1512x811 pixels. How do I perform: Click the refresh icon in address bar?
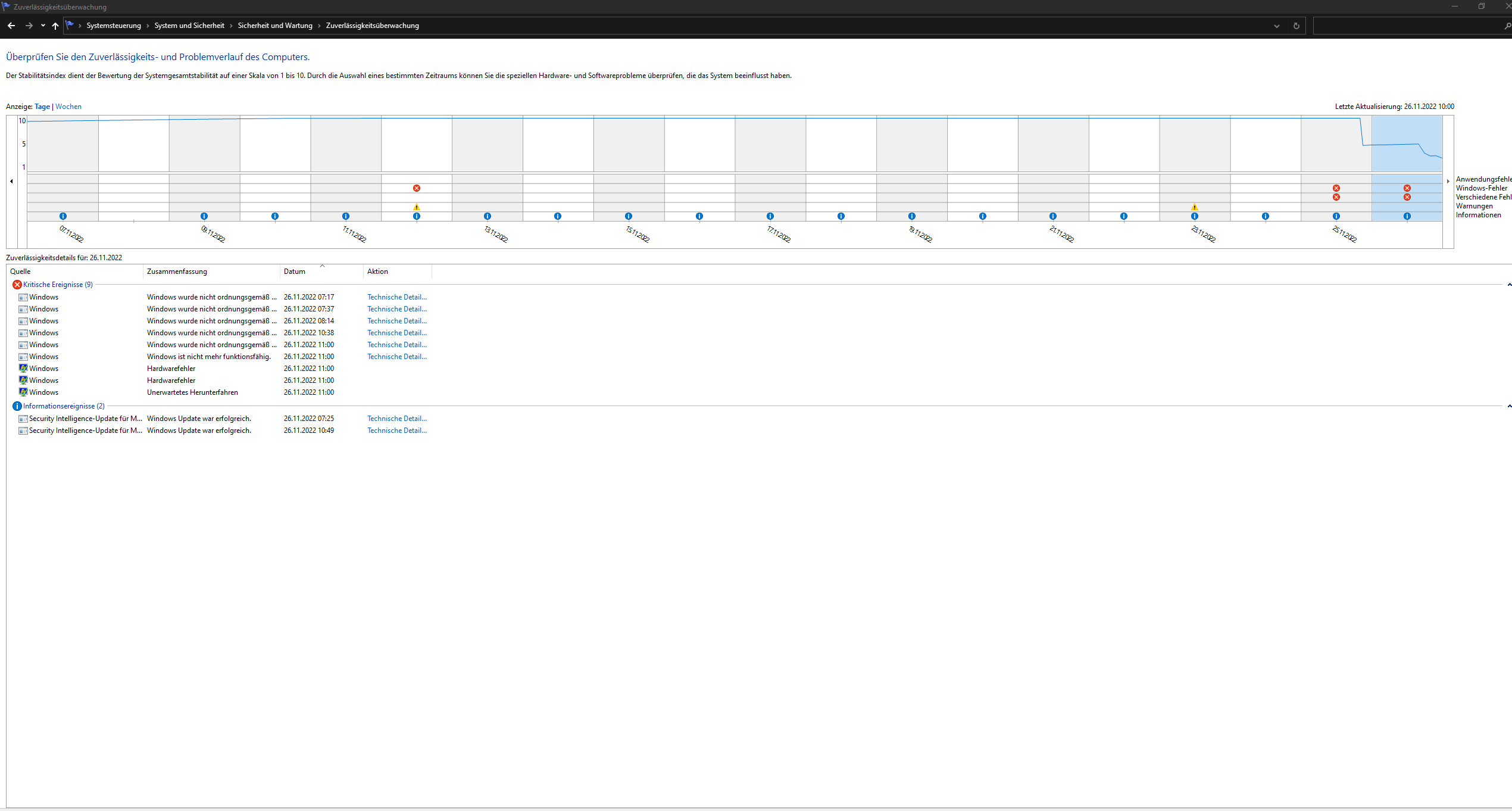(x=1296, y=26)
